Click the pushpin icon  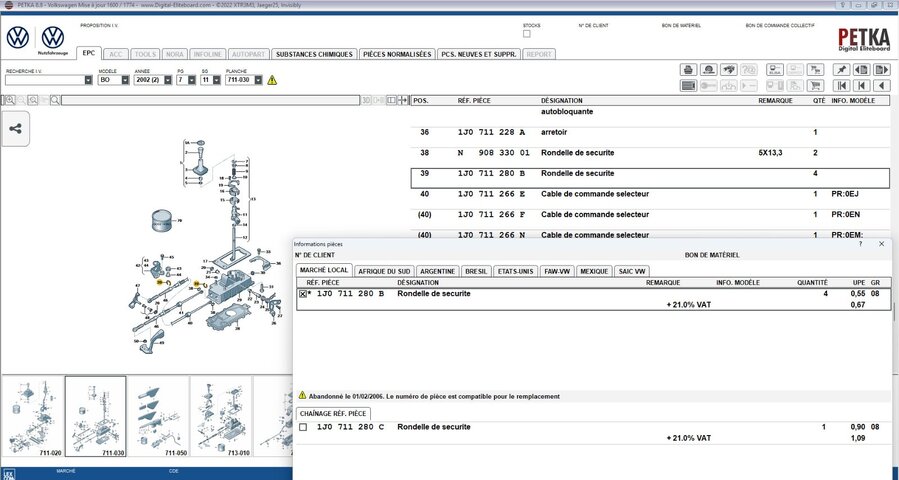tap(841, 69)
